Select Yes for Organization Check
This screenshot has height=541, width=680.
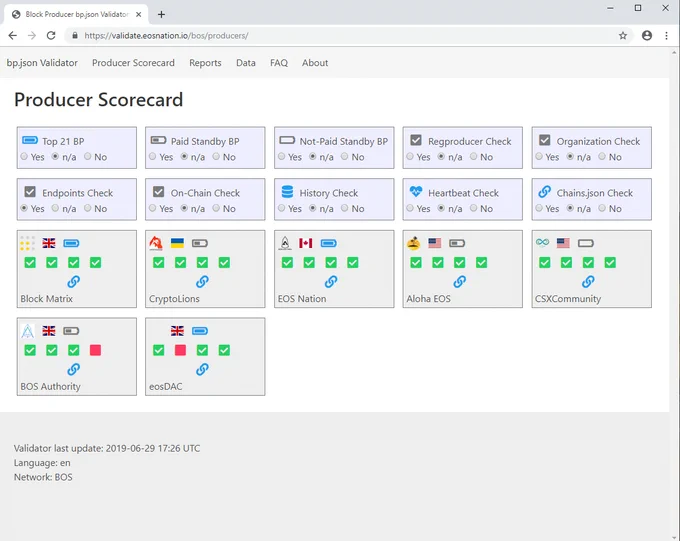click(x=539, y=156)
